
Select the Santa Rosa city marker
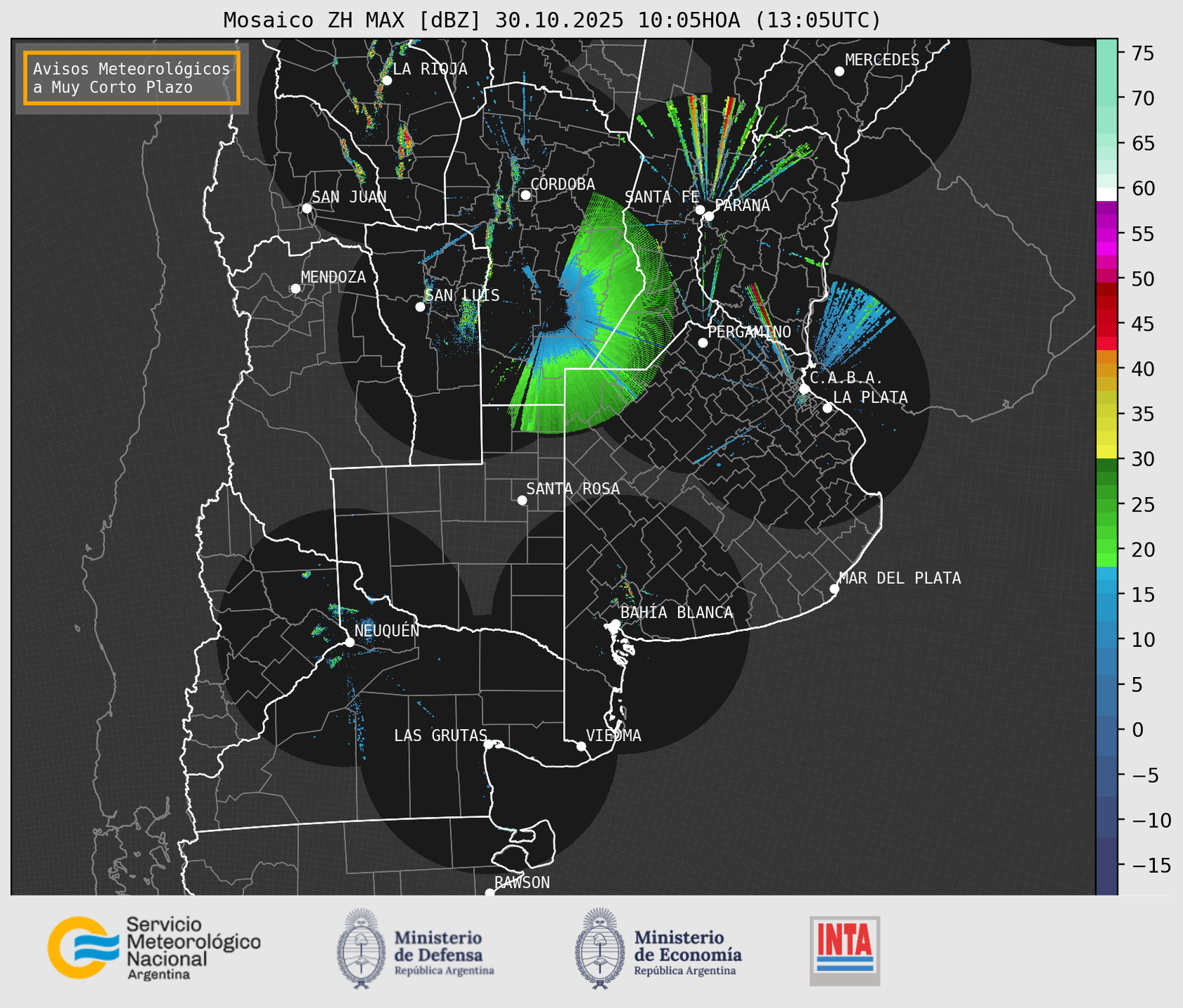coord(522,500)
